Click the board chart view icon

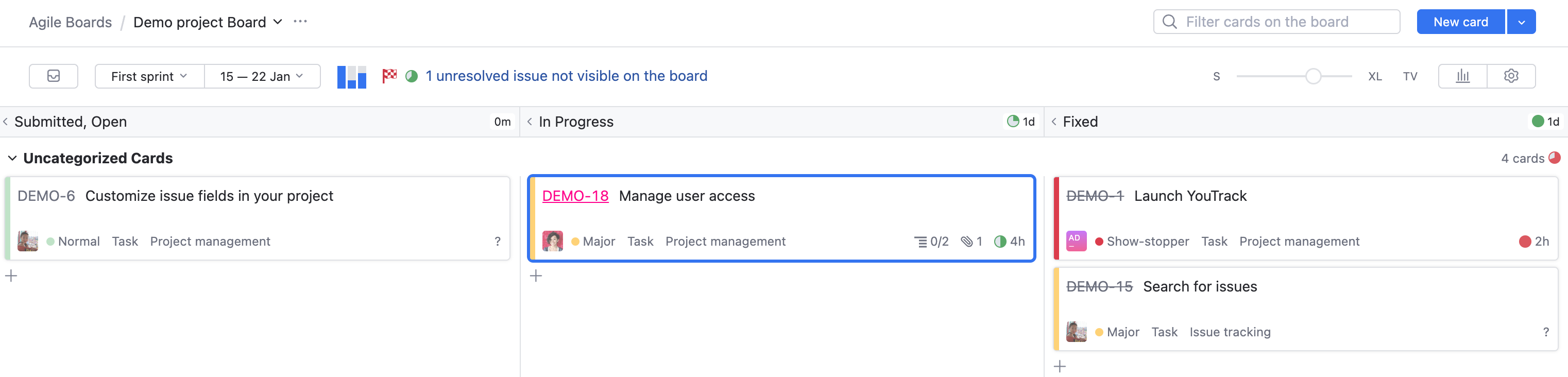[352, 77]
